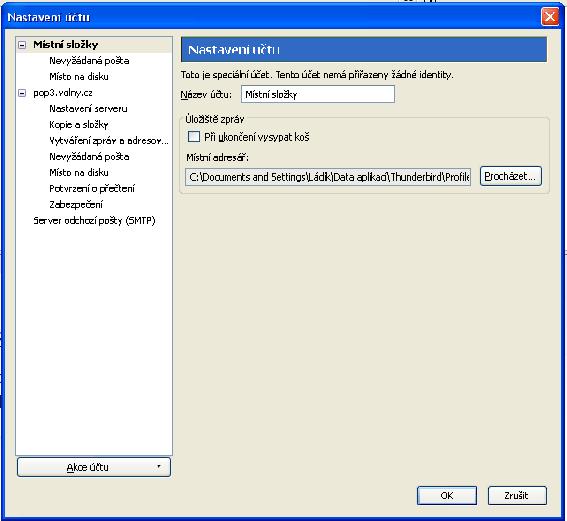Confirm settings with the OK button
Image resolution: width=567 pixels, height=521 pixels.
(447, 495)
